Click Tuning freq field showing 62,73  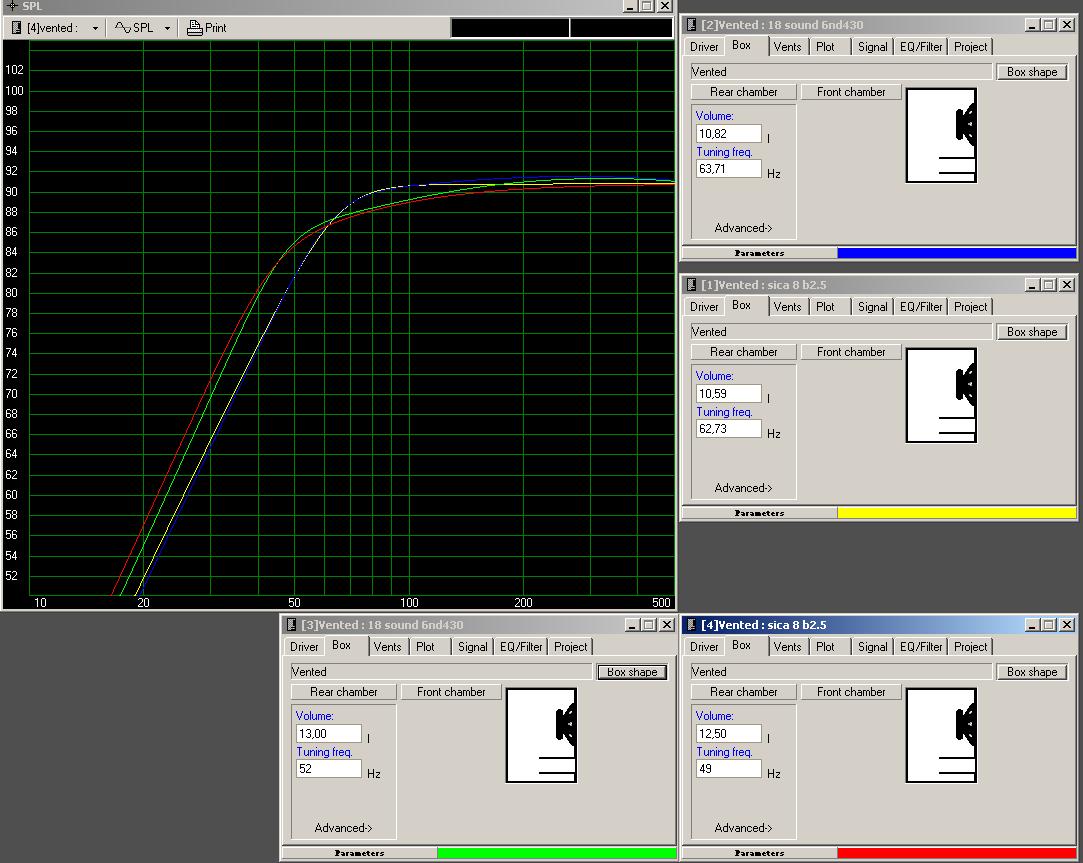[729, 428]
